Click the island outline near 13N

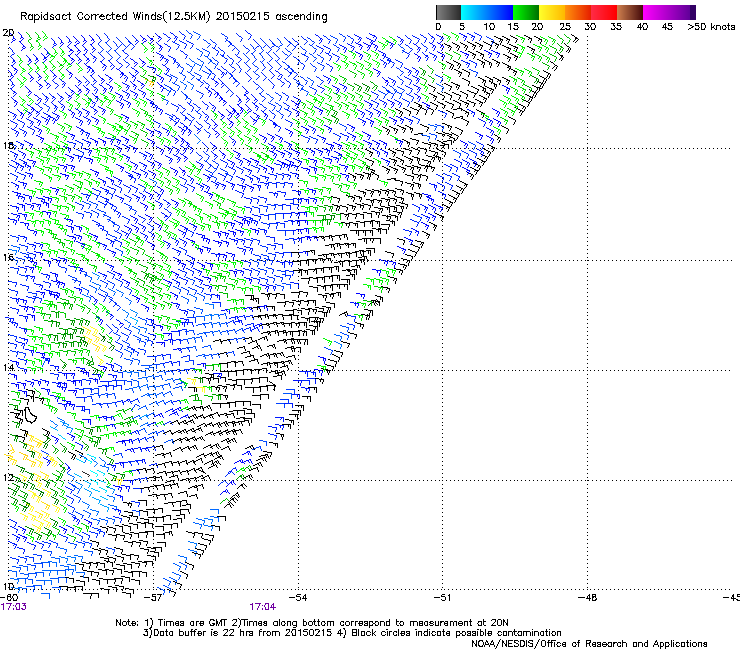pos(31,415)
